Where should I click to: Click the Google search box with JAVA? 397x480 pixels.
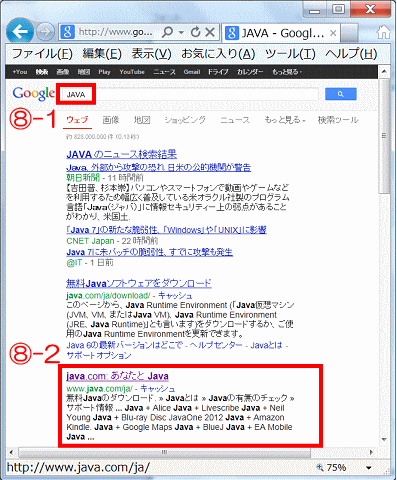pyautogui.click(x=190, y=94)
